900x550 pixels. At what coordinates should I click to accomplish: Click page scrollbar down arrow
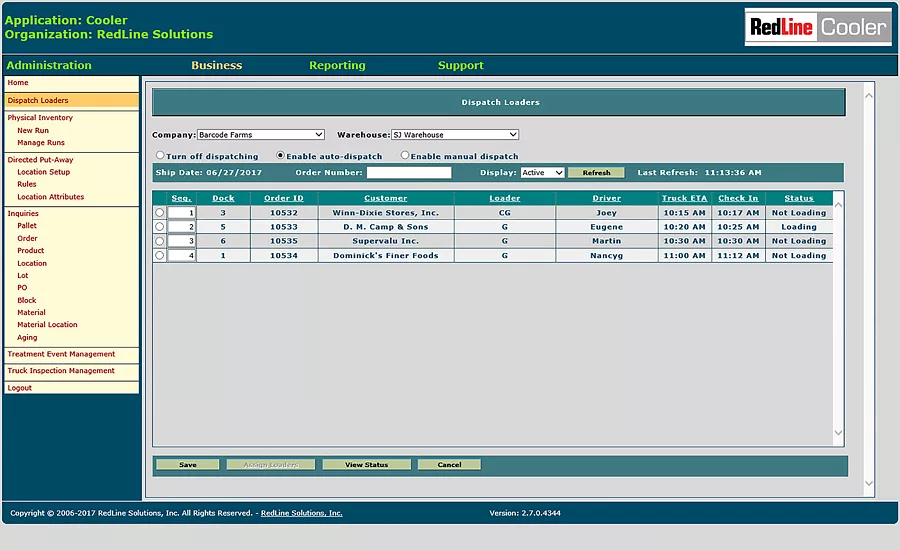(x=869, y=483)
